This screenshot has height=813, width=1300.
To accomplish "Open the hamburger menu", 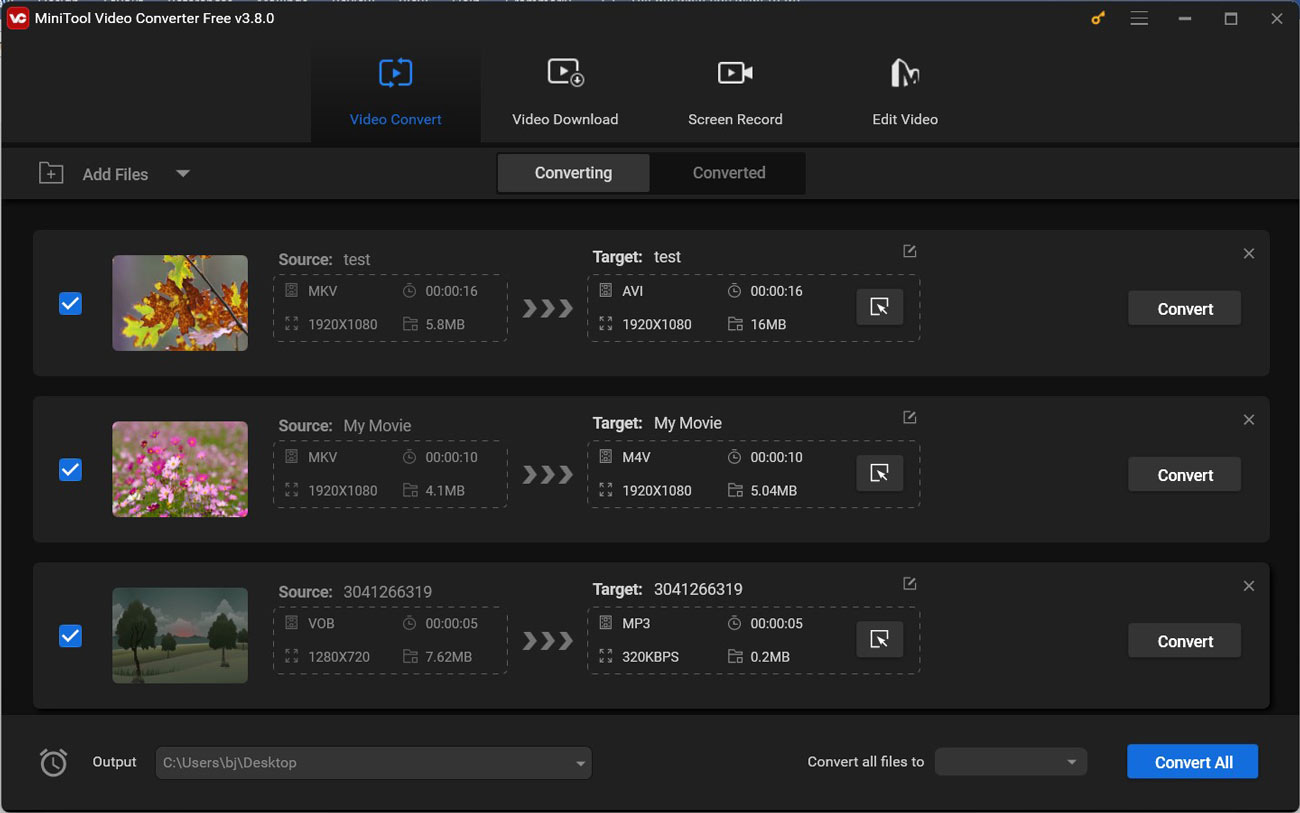I will (1139, 18).
